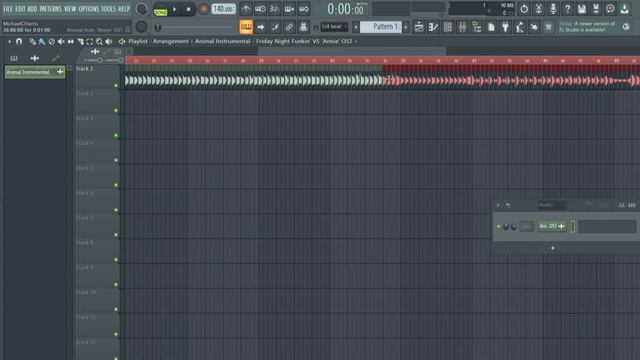Open the HELP menu
This screenshot has width=640, height=360.
pos(124,9)
